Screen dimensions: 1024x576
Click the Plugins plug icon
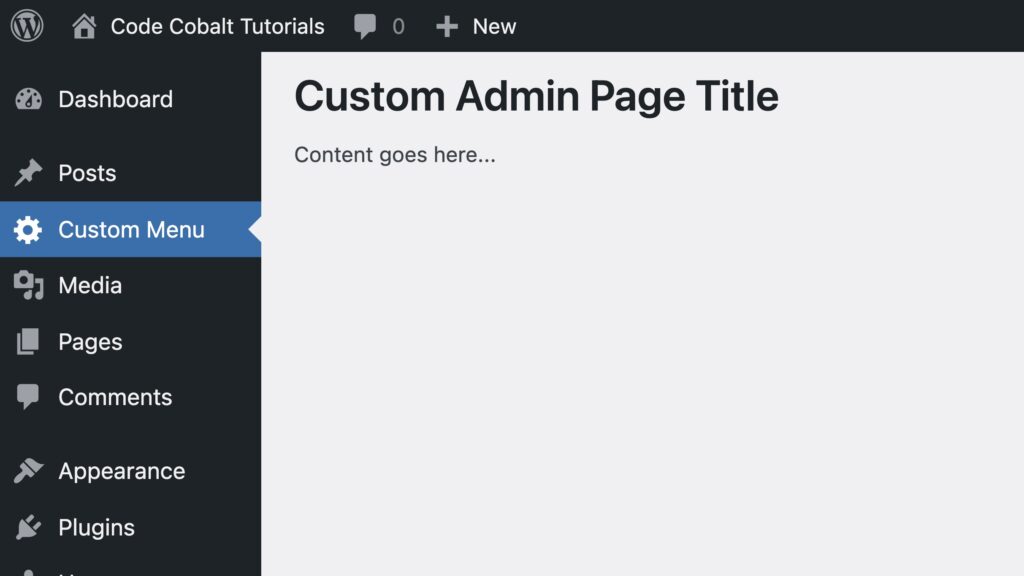click(29, 527)
